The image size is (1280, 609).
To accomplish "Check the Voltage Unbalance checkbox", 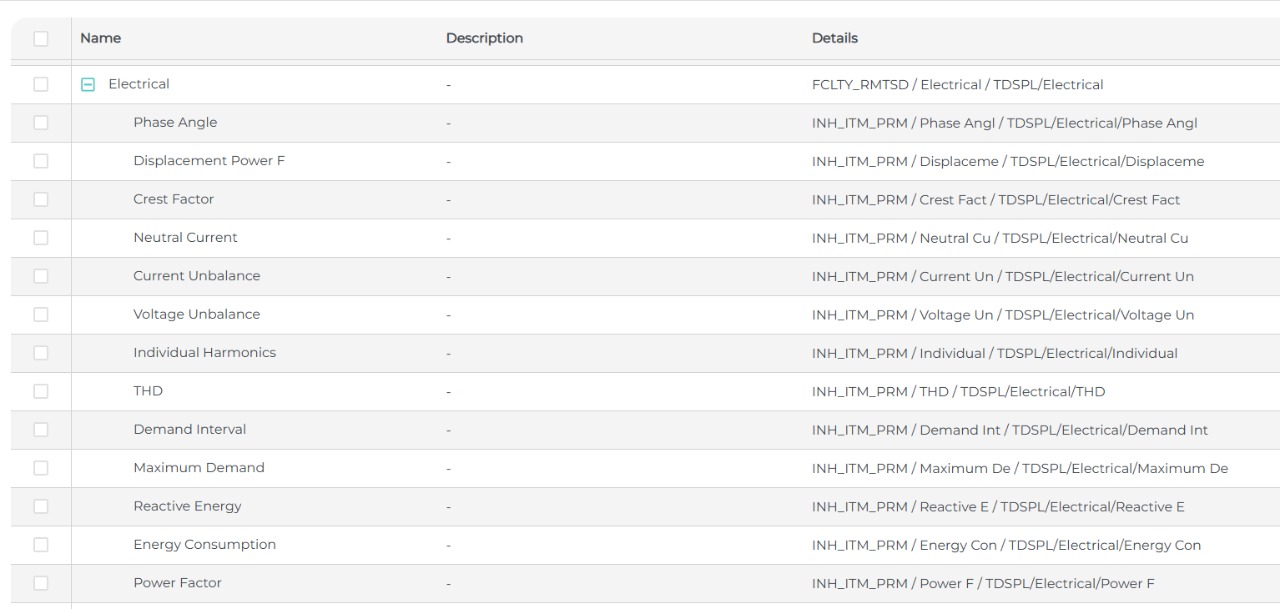I will (40, 314).
